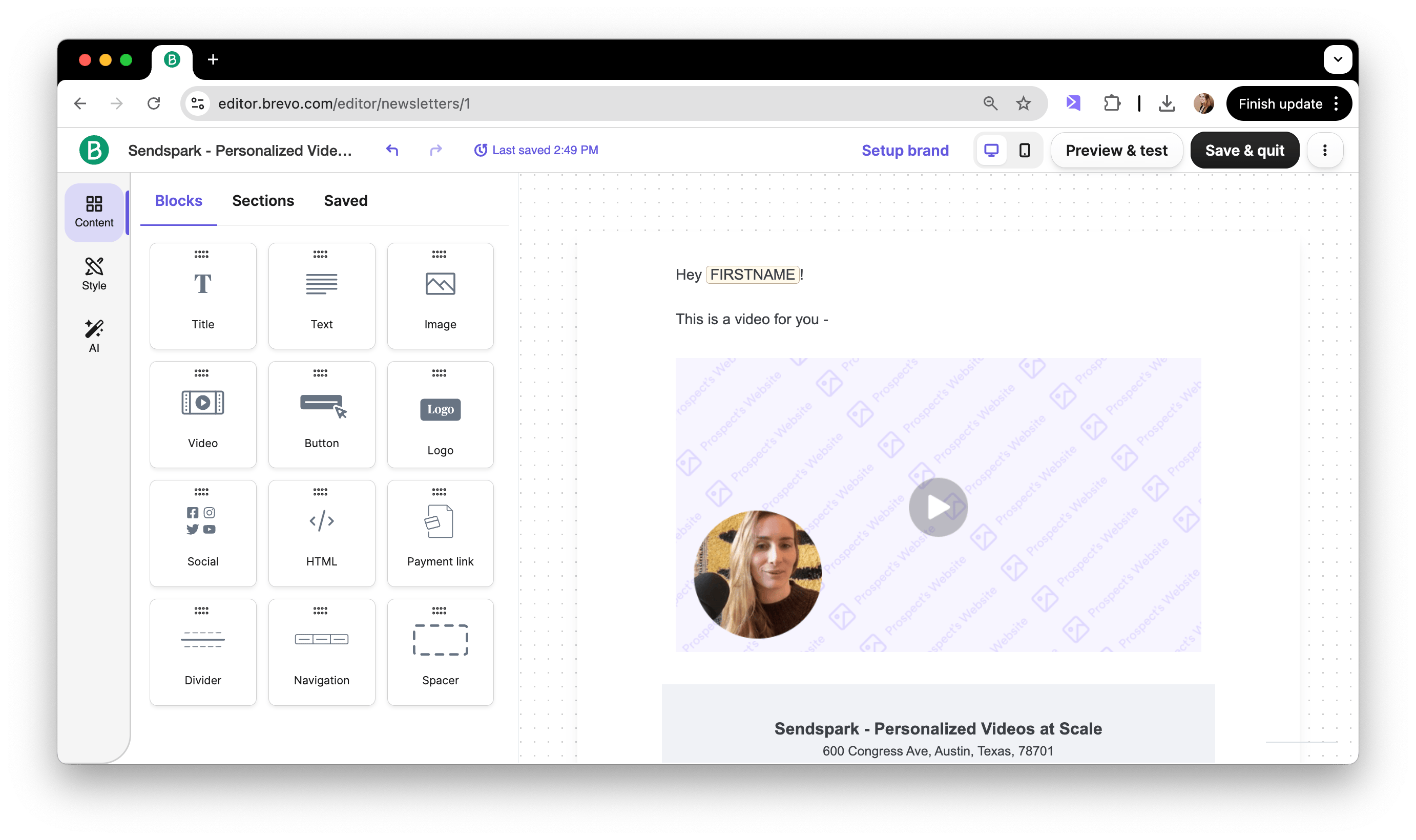The height and width of the screenshot is (840, 1416).
Task: Switch to the Blocks tab
Action: (178, 201)
